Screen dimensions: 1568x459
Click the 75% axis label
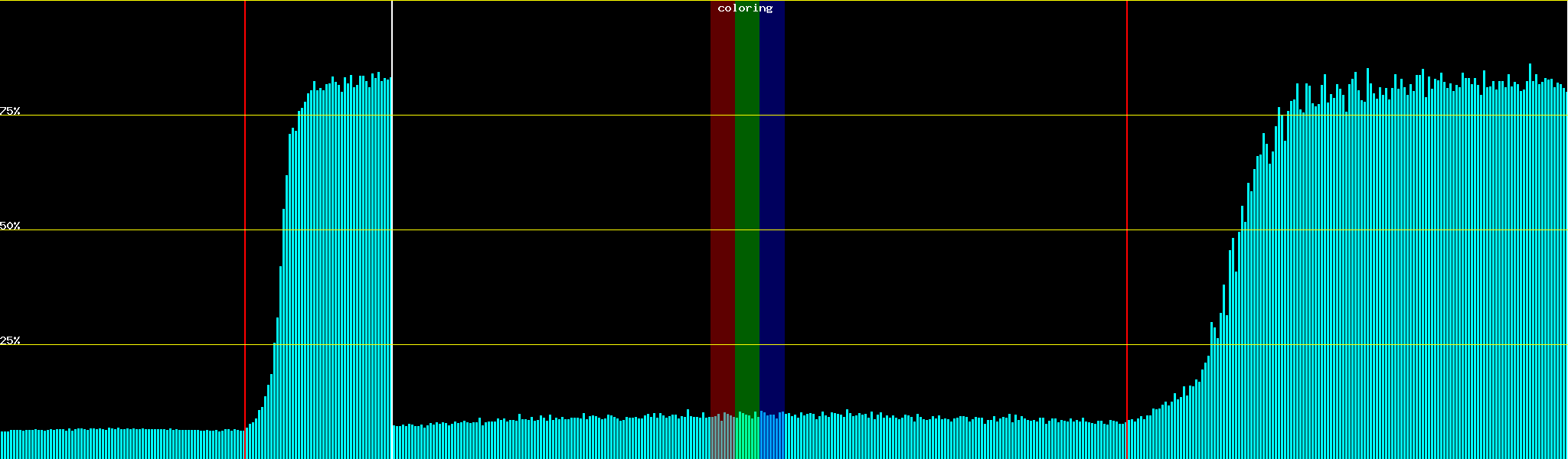pos(10,111)
